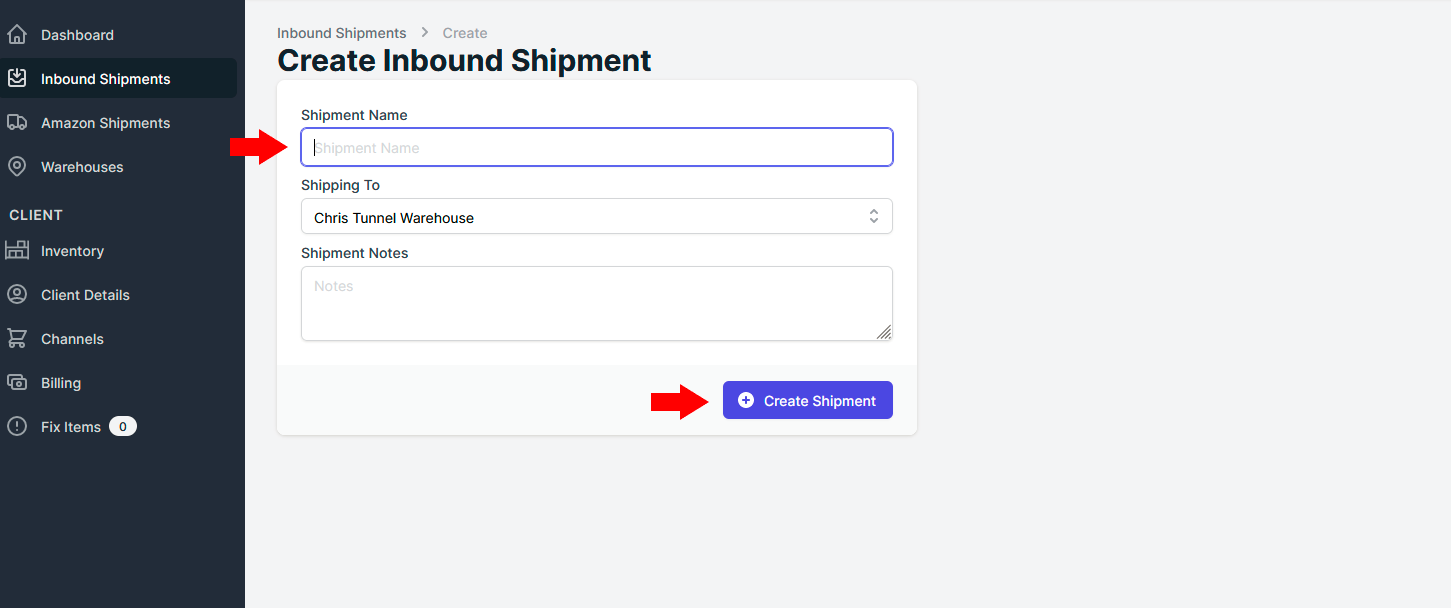Click the Warehouses location pin icon
The height and width of the screenshot is (608, 1451).
(16, 166)
